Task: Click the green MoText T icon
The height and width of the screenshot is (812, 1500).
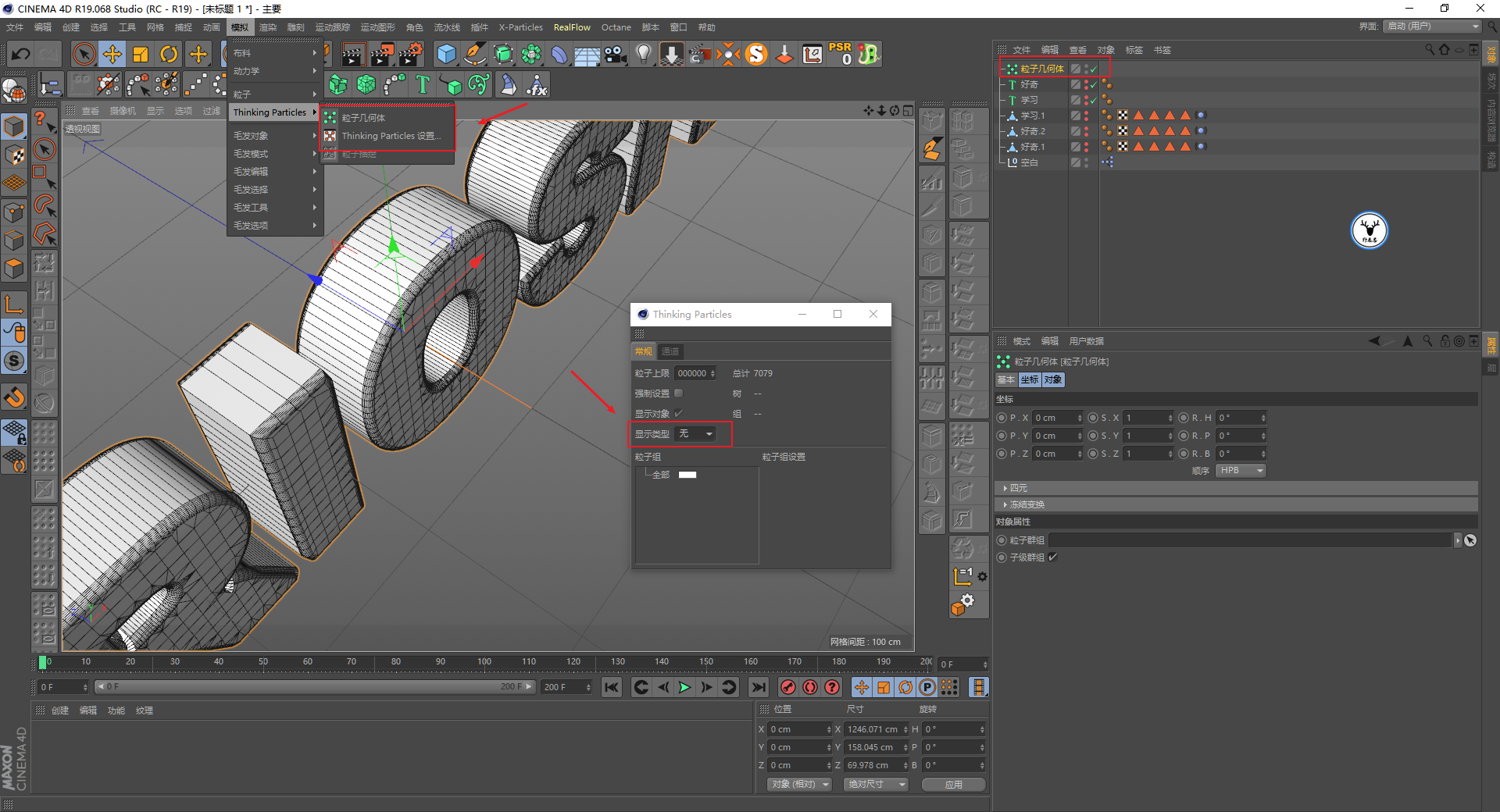Action: coord(423,84)
